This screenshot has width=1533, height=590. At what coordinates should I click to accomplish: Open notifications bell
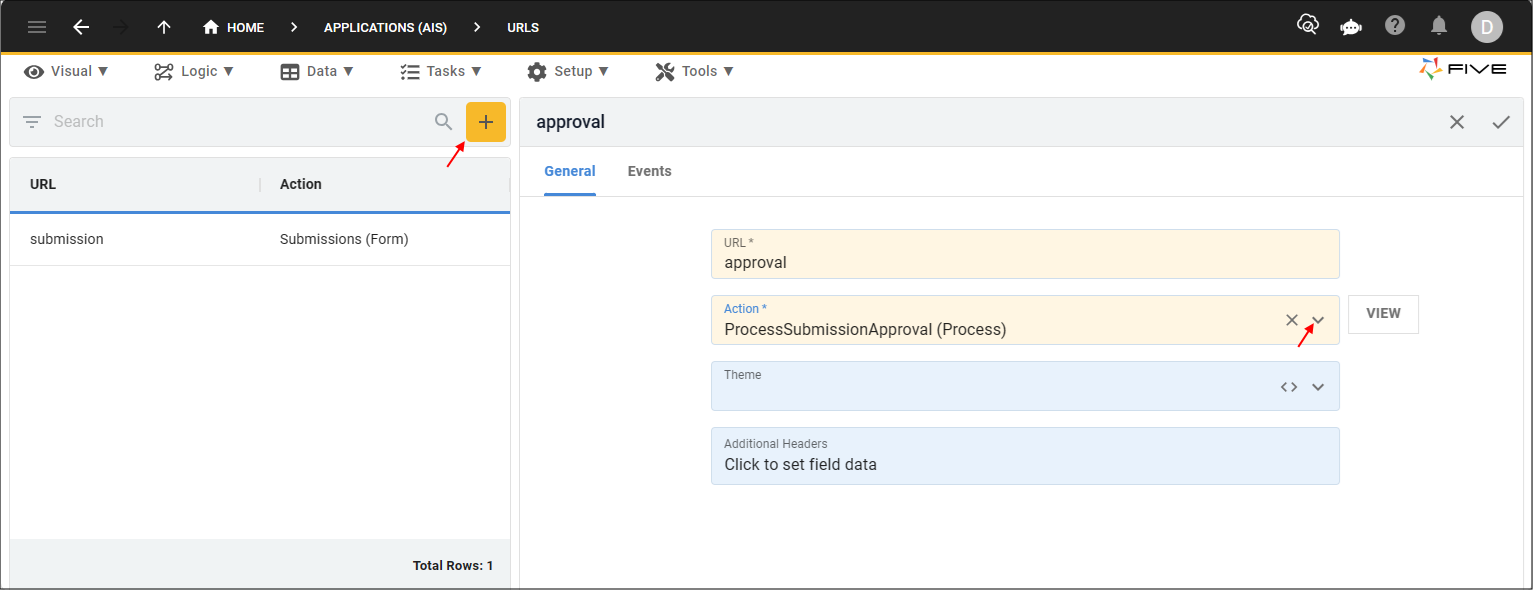(1439, 26)
